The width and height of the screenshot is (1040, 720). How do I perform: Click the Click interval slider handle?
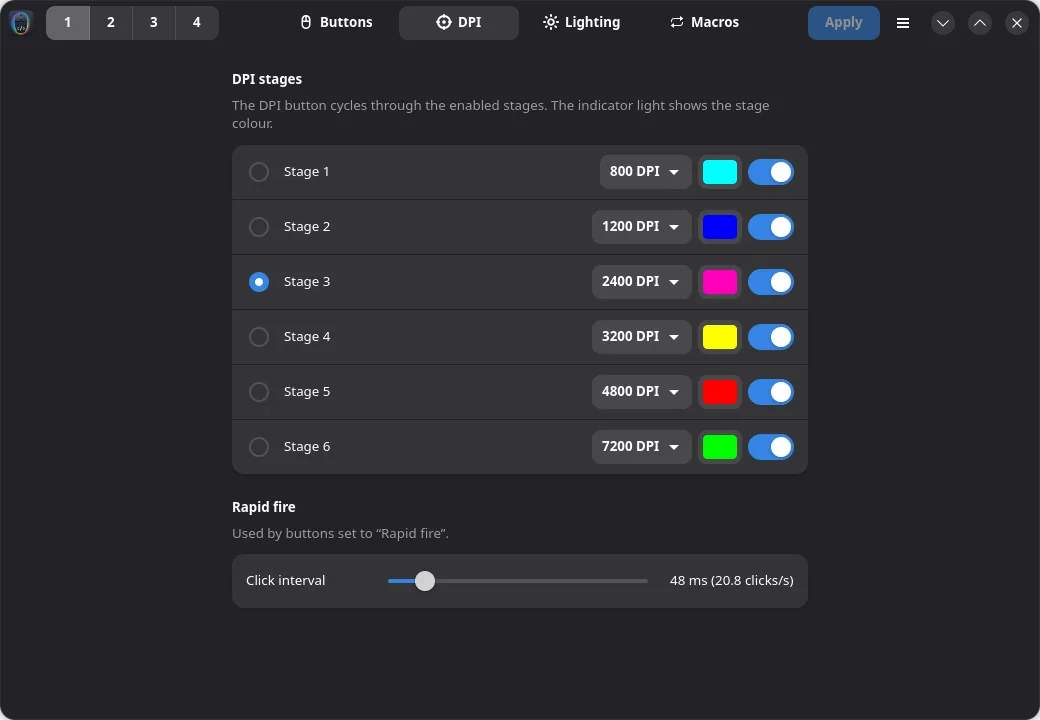click(425, 581)
